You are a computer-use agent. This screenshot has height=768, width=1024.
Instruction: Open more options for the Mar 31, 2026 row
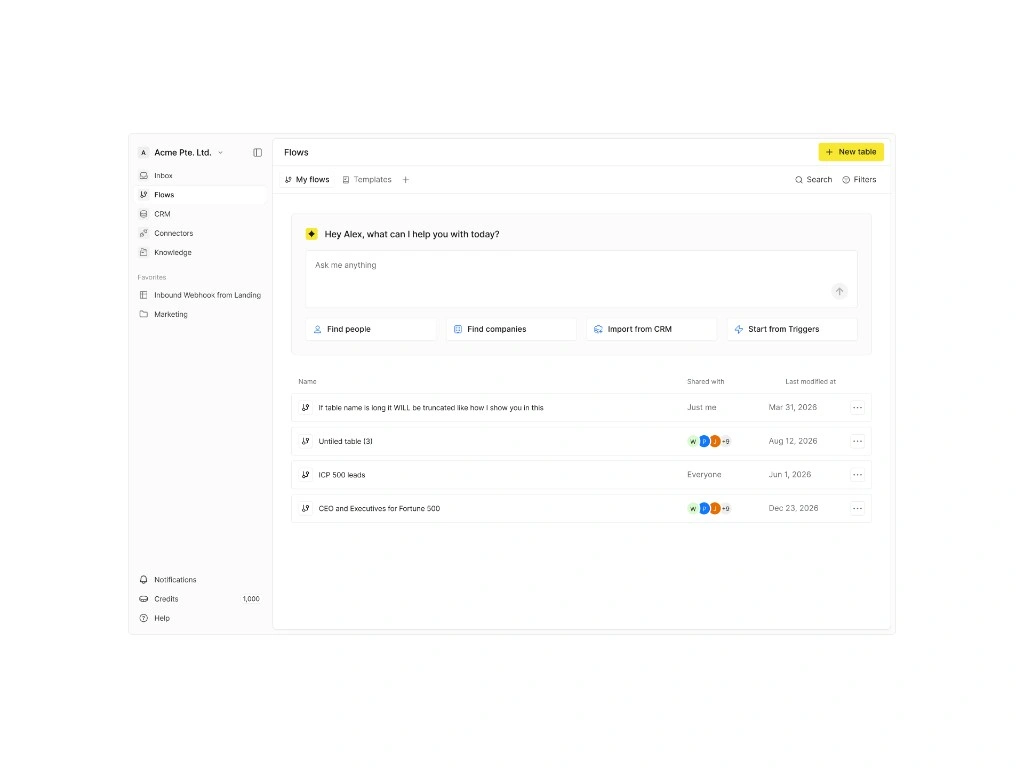pyautogui.click(x=857, y=408)
